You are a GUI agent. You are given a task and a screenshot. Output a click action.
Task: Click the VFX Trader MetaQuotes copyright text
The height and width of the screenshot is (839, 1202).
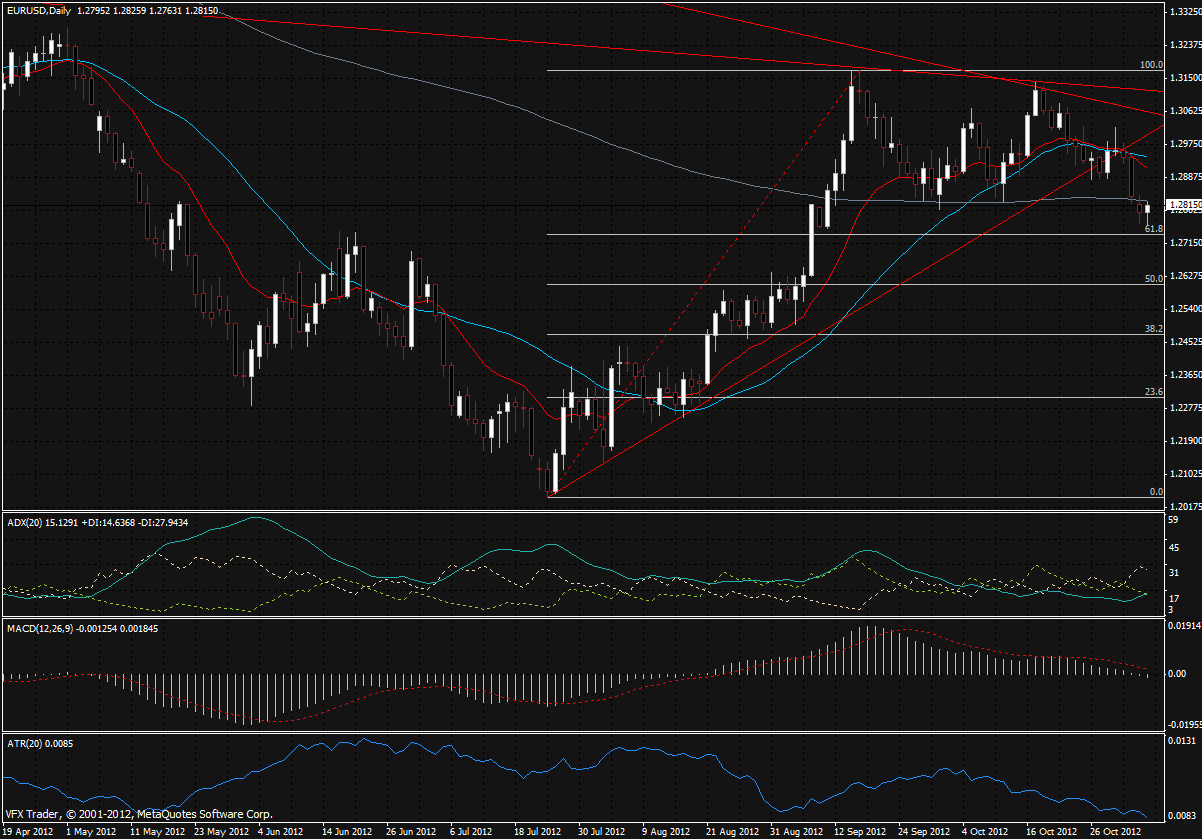(x=137, y=814)
